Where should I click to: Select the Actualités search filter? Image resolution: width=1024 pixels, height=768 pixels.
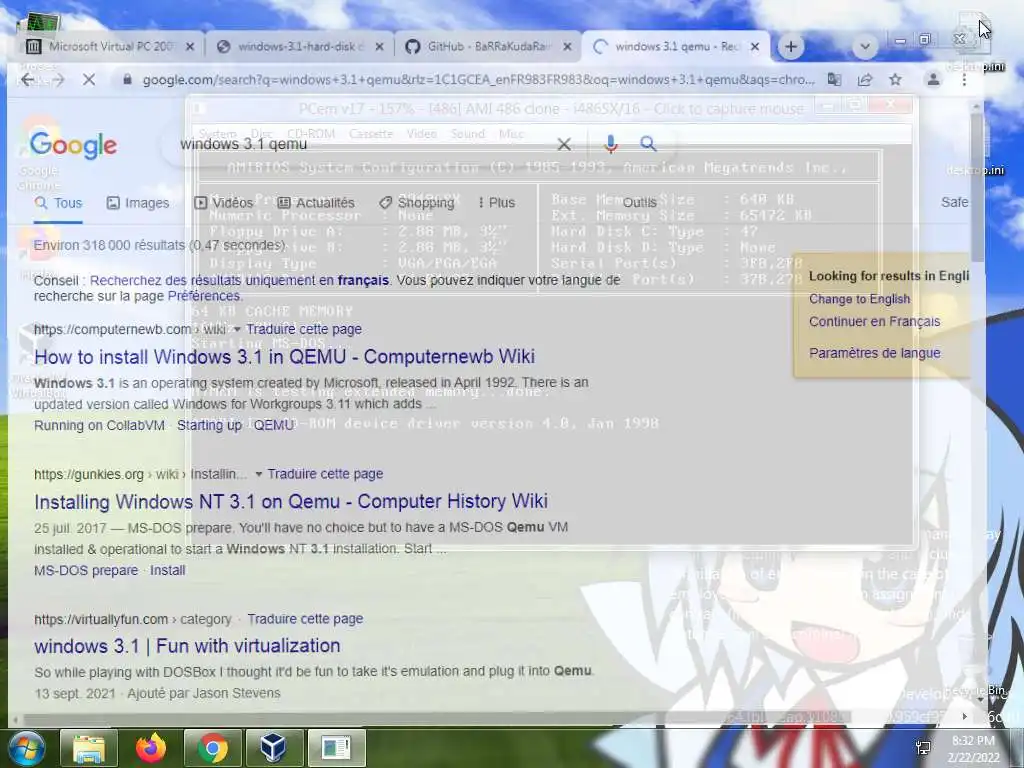[316, 203]
